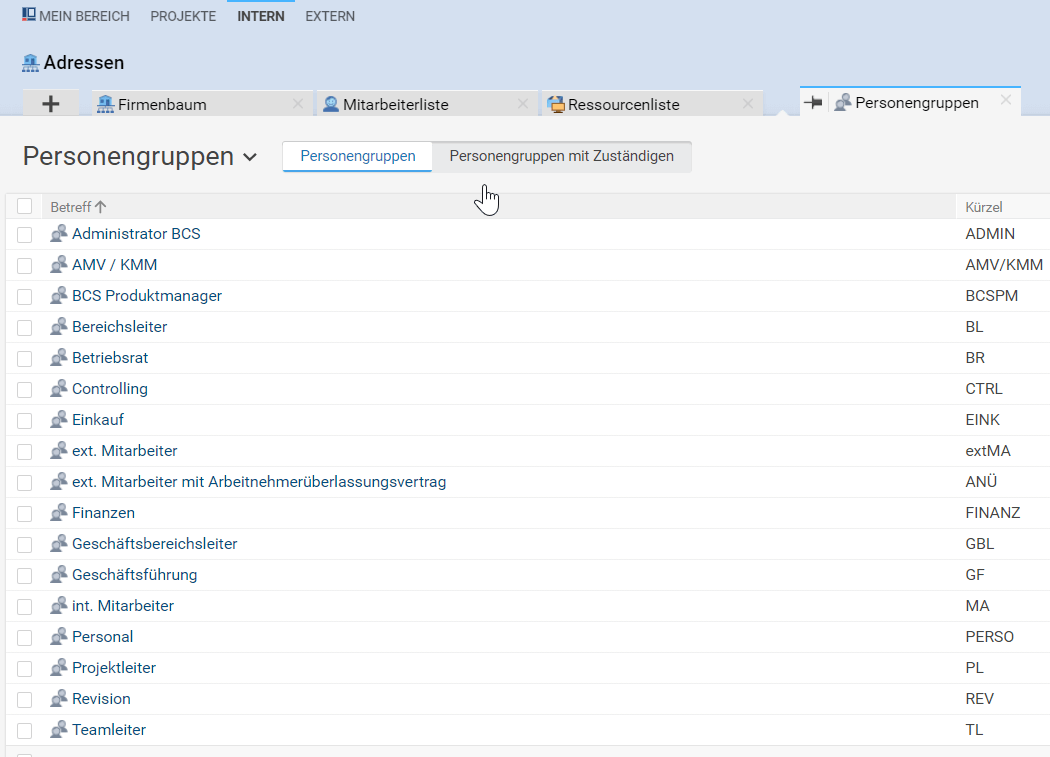Open the EXTERN section
The image size is (1050, 757).
330,16
